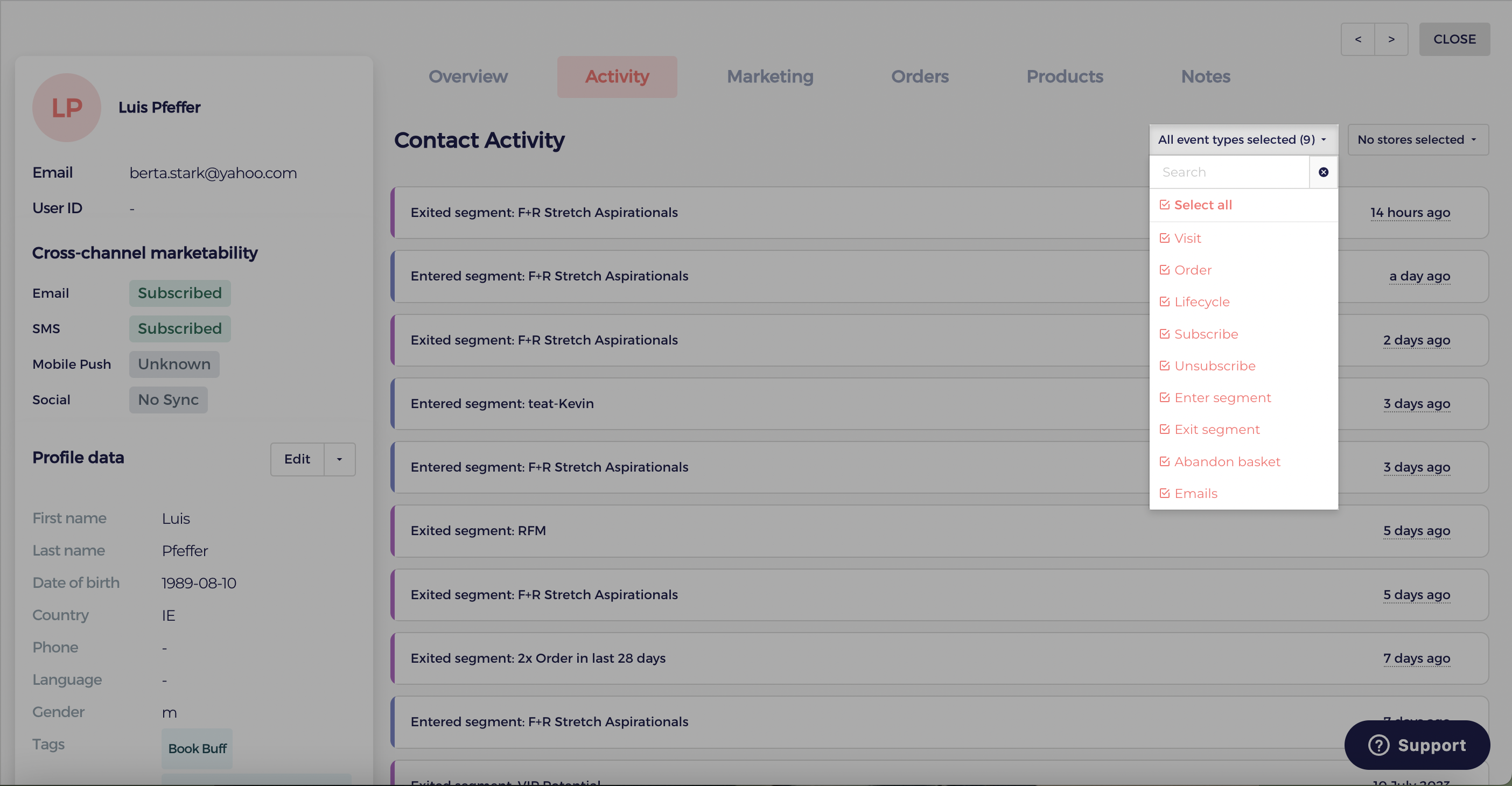Open the Products tab
Screen dimensions: 1512x786
click(x=1065, y=77)
